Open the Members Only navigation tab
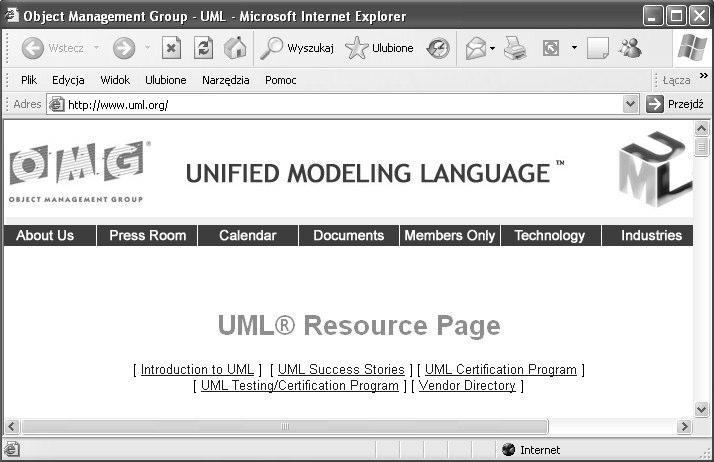This screenshot has height=462, width=714. pos(450,235)
